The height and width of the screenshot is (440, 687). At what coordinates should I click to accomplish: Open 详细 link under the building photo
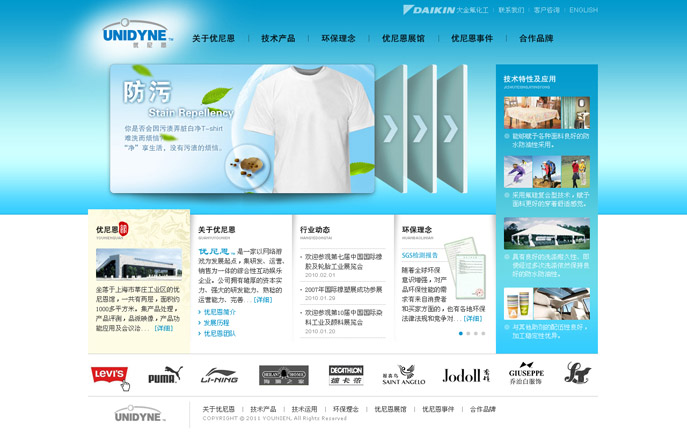[x=164, y=328]
